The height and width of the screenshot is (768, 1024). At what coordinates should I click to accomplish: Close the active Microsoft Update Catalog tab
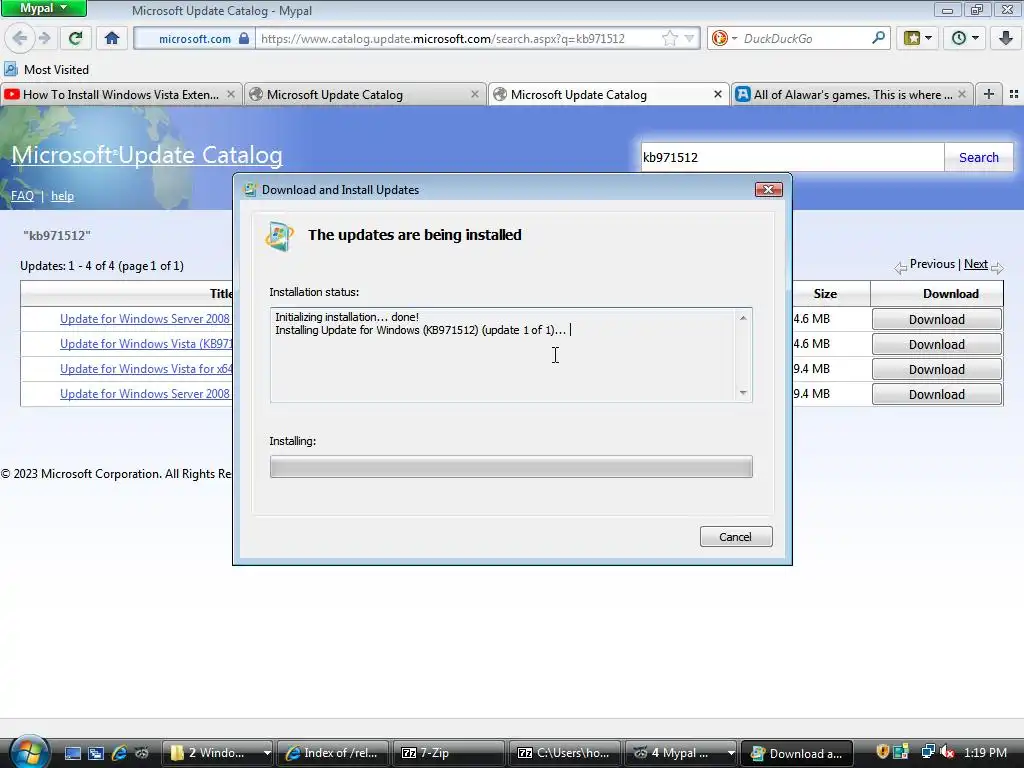718,95
